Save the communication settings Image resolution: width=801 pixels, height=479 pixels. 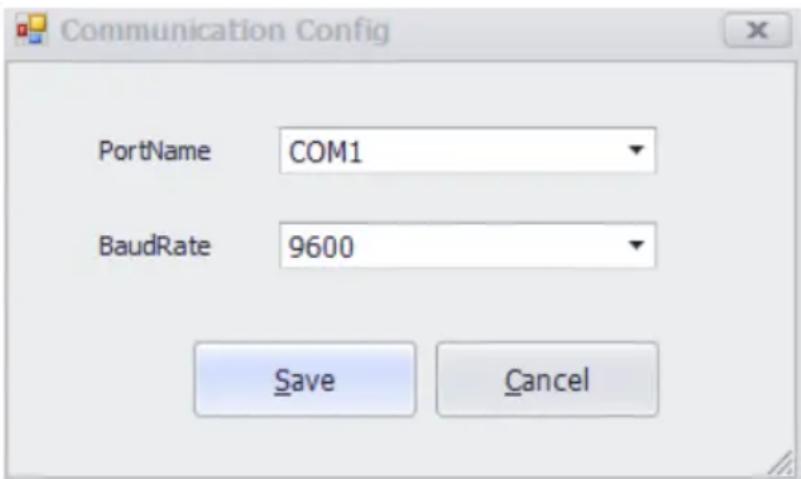[x=305, y=379]
